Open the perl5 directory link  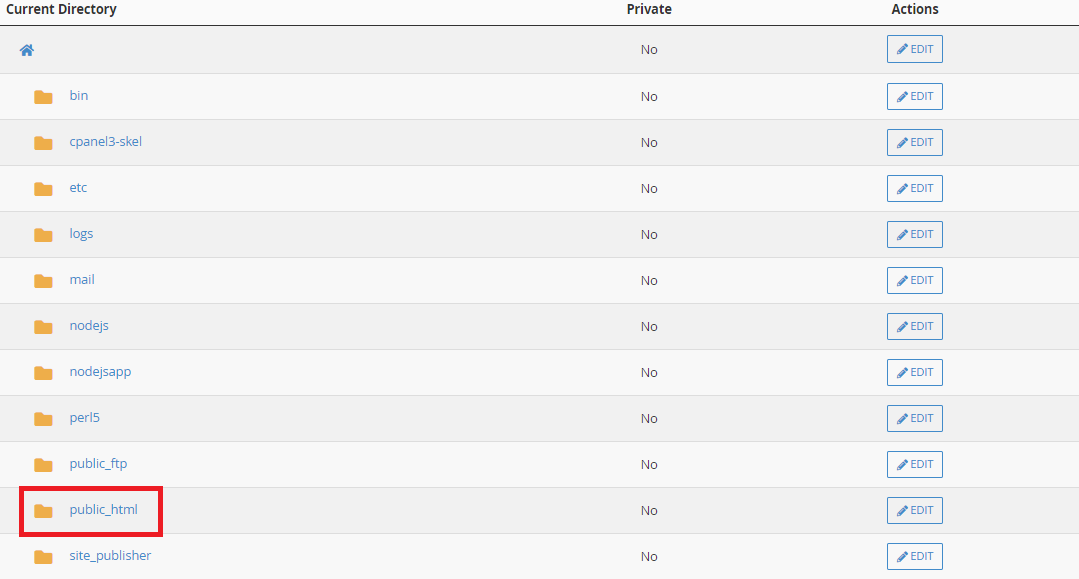[84, 418]
